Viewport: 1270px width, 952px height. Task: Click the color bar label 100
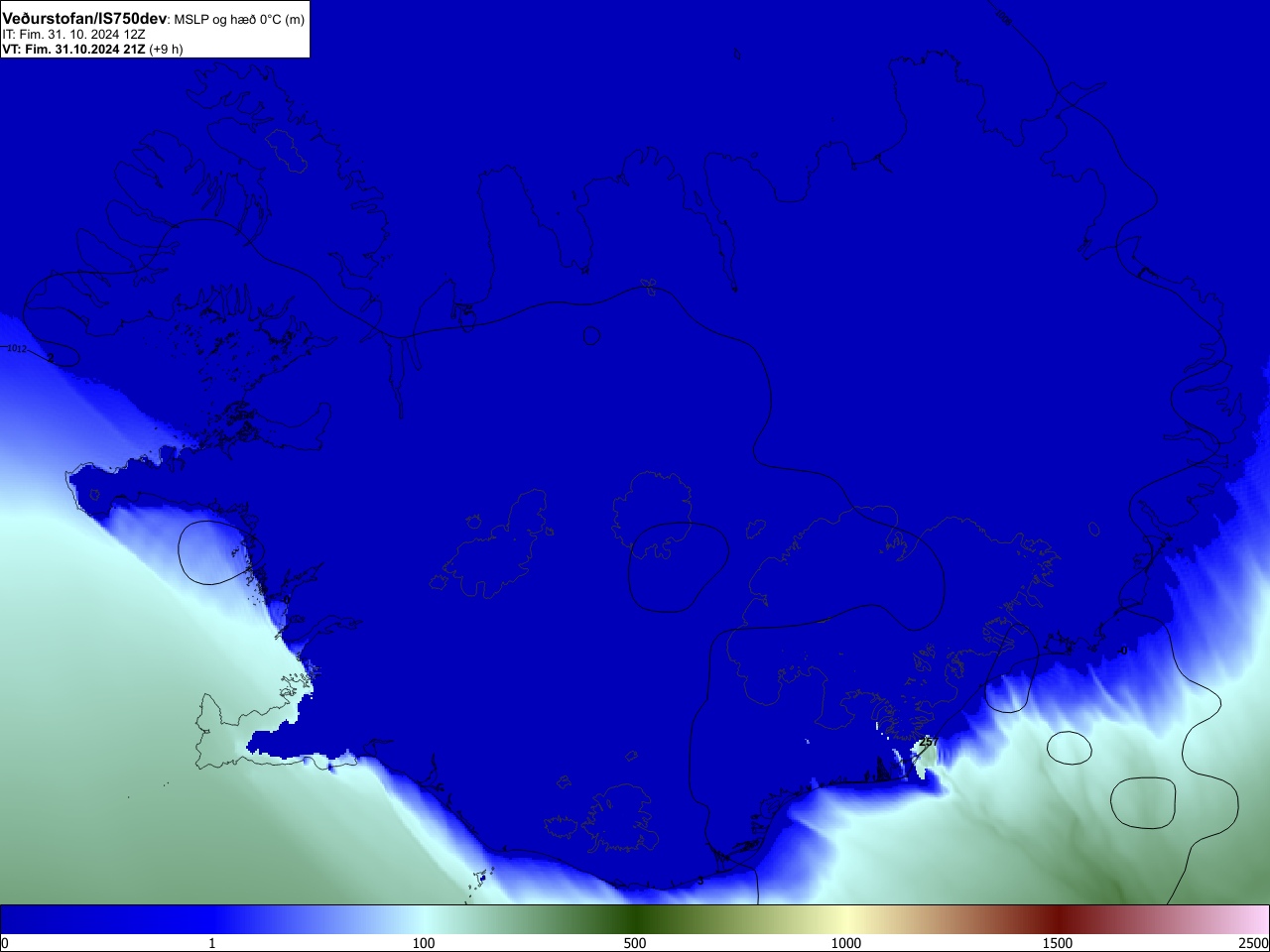(x=424, y=943)
